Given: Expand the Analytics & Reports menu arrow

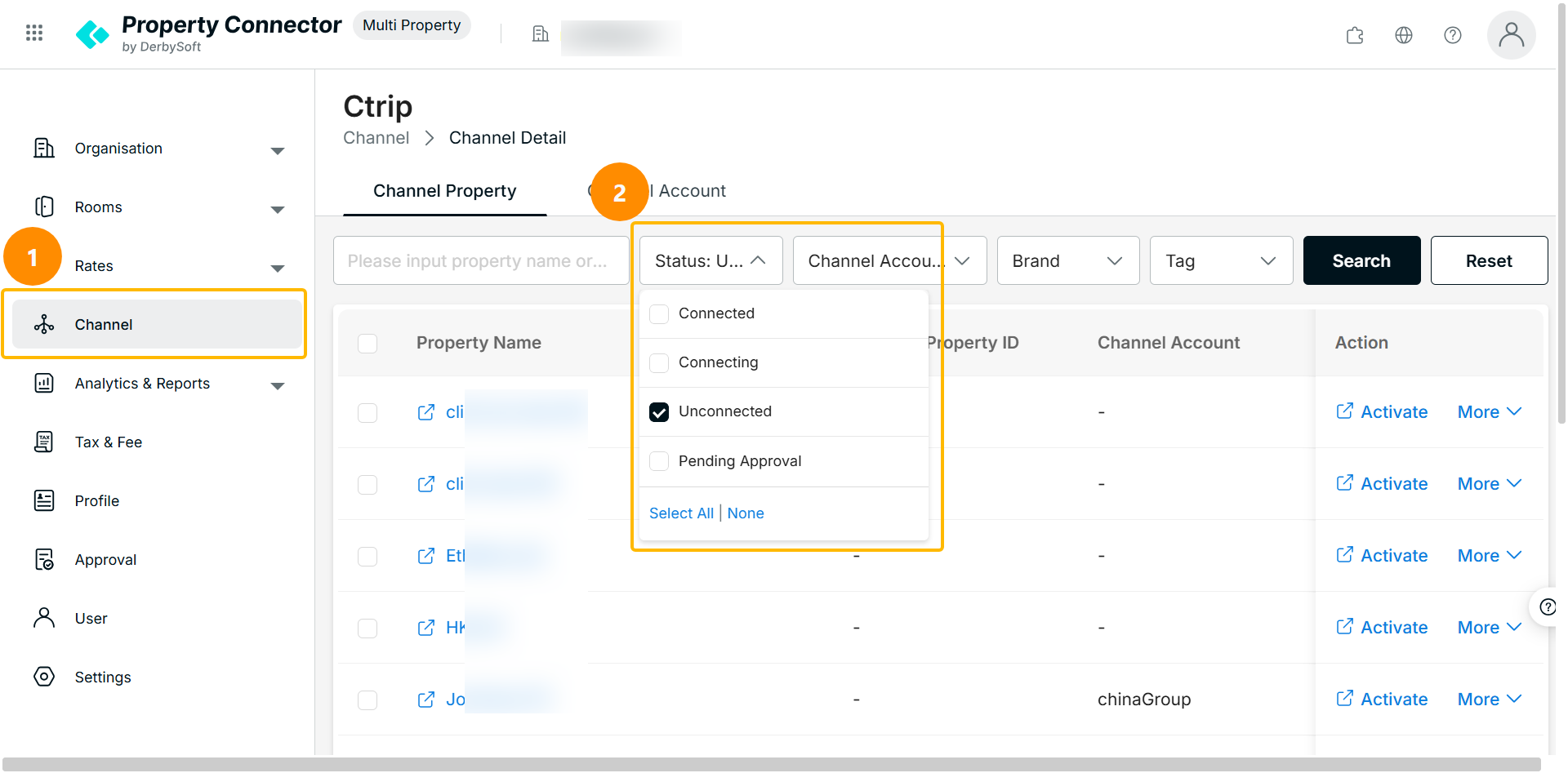Looking at the screenshot, I should pyautogui.click(x=278, y=386).
